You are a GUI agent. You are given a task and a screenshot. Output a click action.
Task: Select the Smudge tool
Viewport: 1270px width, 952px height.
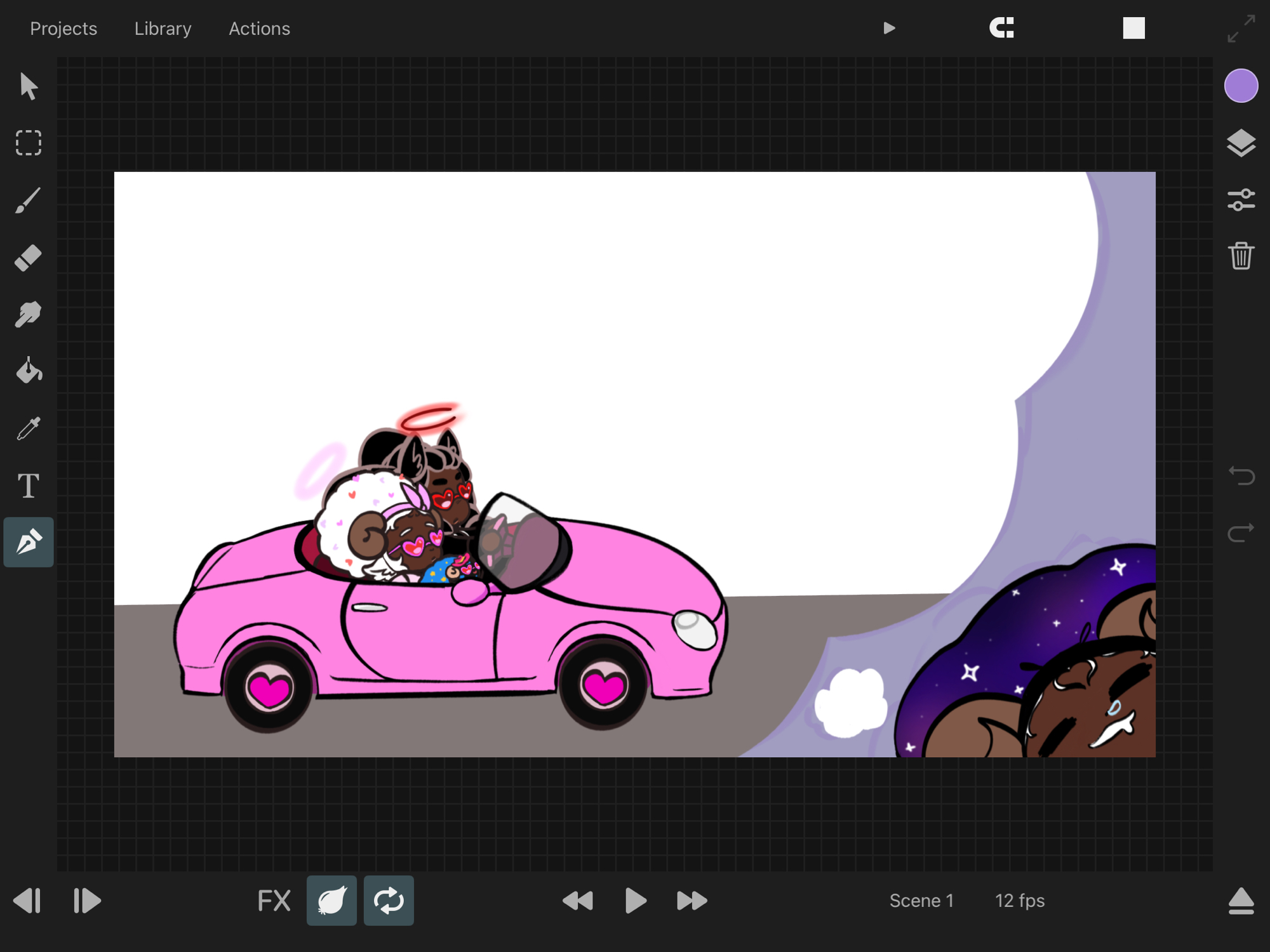tap(29, 314)
